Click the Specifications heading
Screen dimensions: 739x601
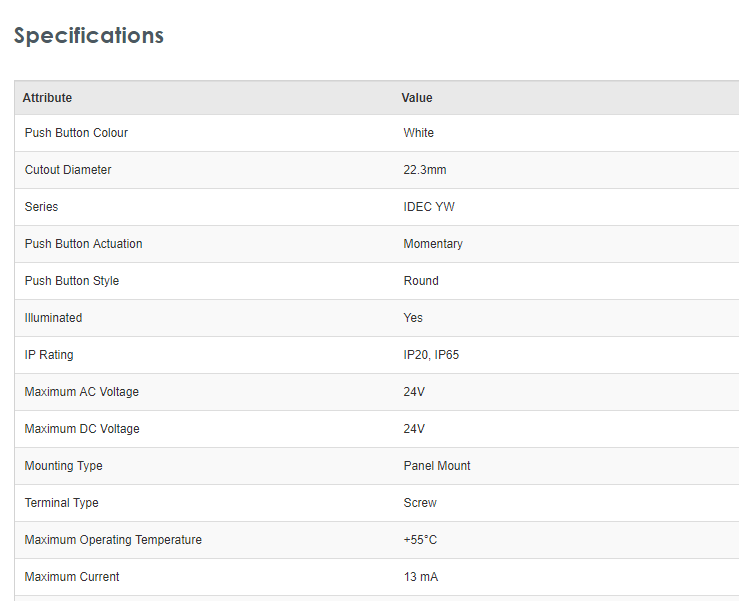(89, 36)
